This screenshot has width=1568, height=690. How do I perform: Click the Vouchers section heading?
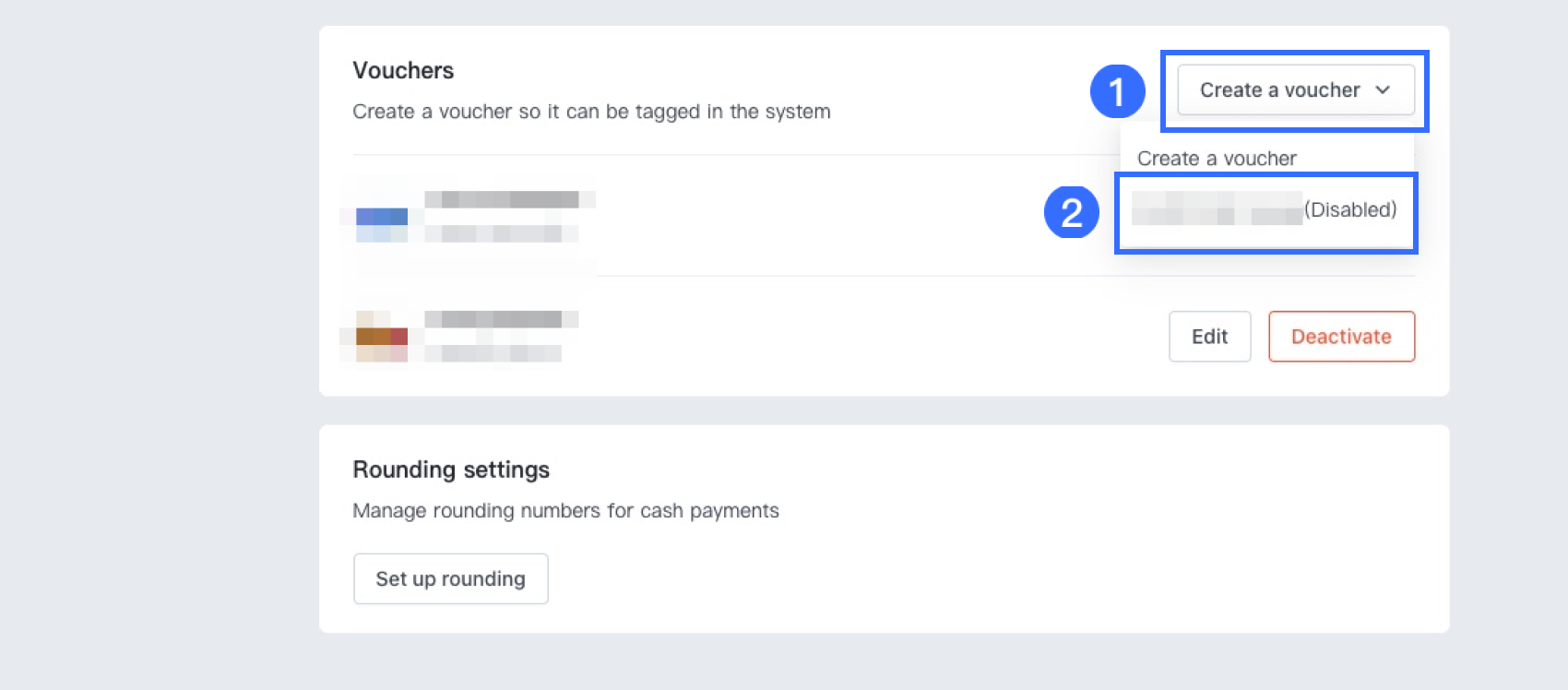(403, 70)
